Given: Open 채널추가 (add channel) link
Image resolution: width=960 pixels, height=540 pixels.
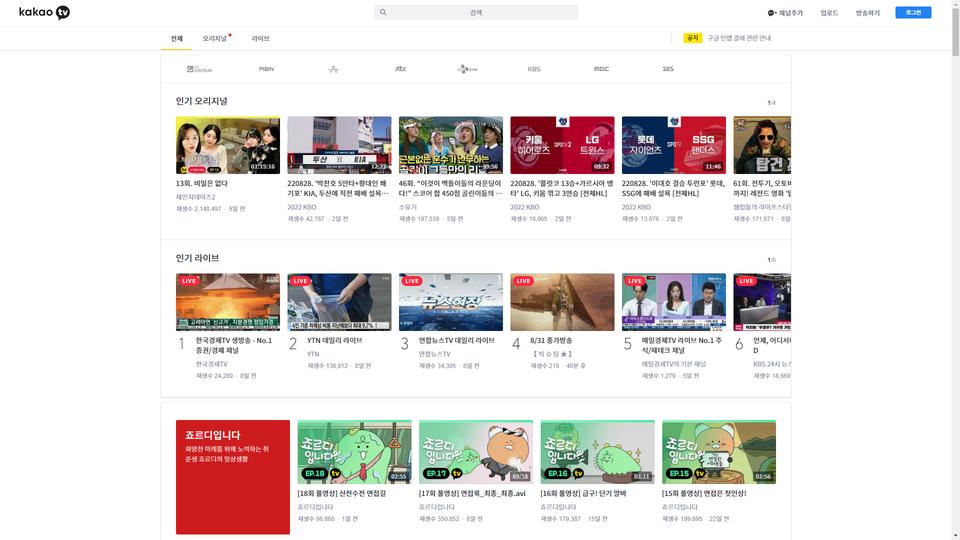Looking at the screenshot, I should click(x=785, y=13).
